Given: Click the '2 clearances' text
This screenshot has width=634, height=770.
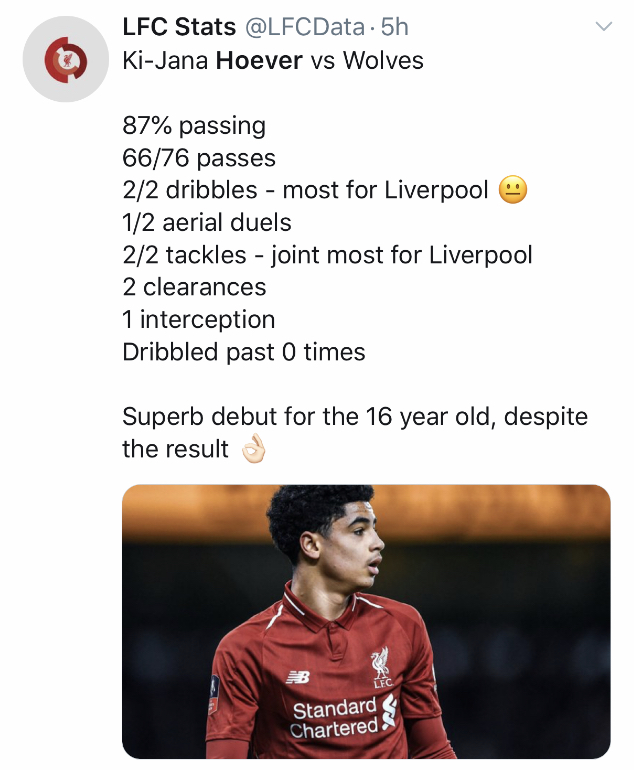Looking at the screenshot, I should (194, 287).
